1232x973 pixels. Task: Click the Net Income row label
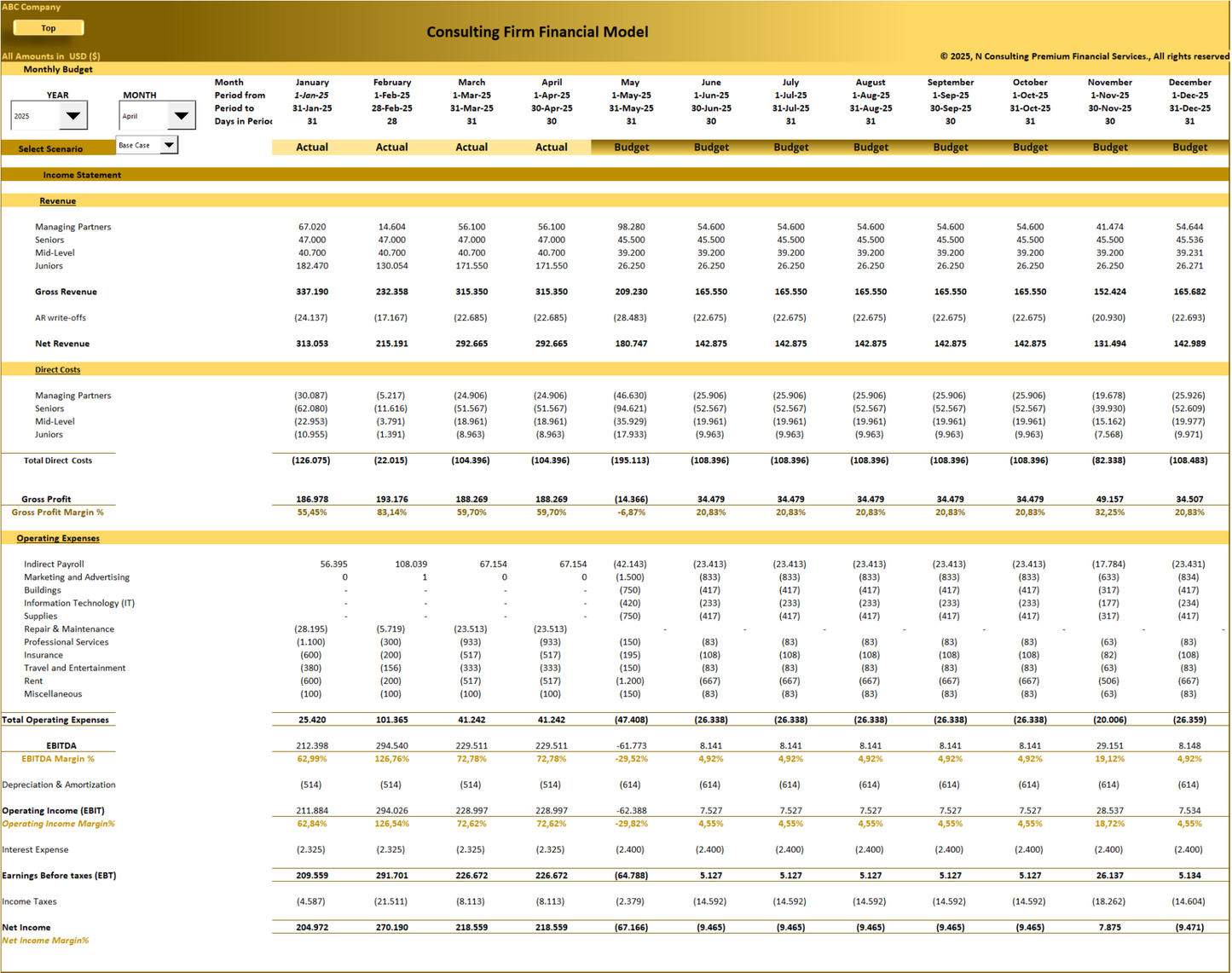coord(26,928)
